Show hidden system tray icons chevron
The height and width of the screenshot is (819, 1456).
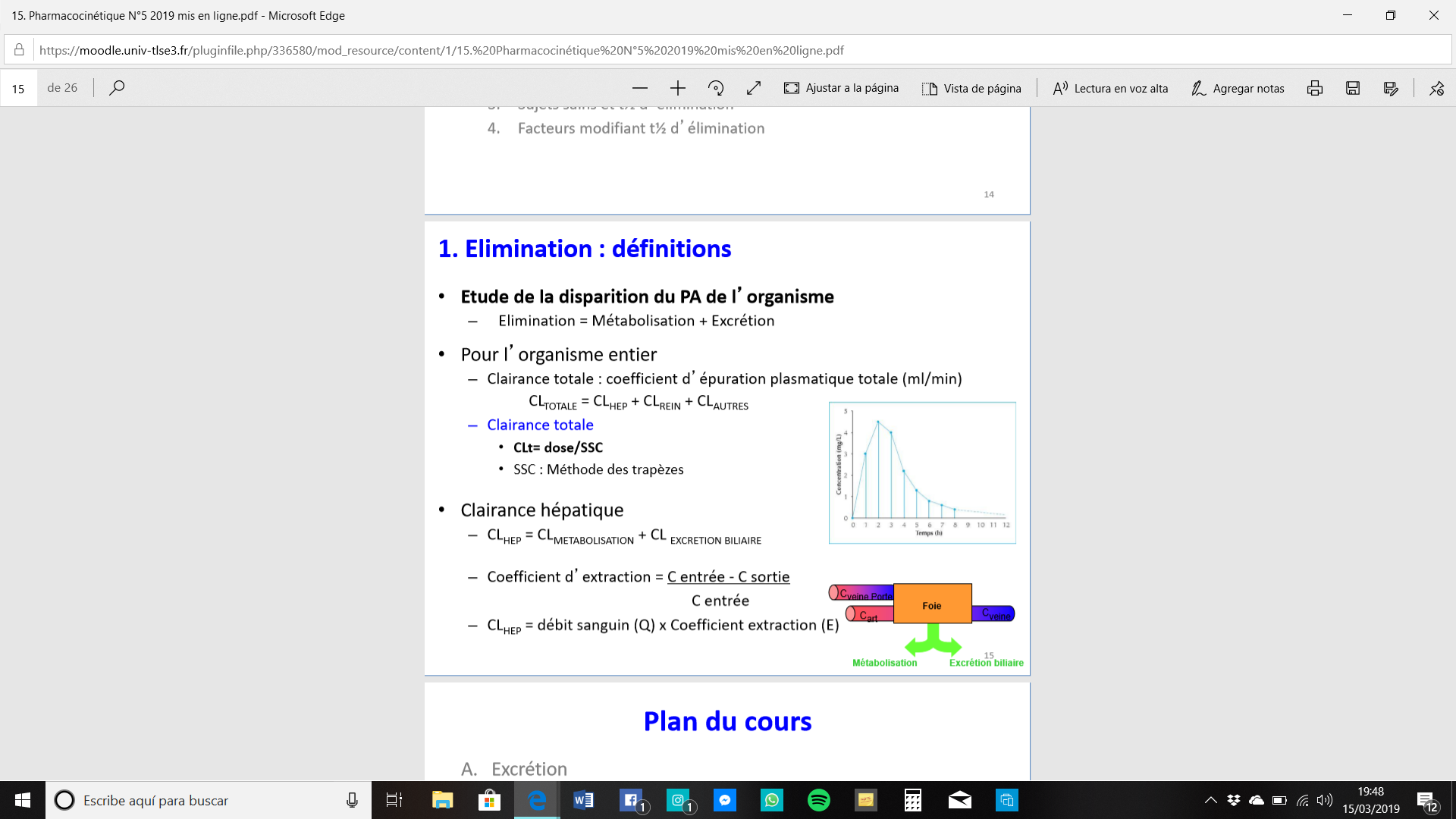pos(1210,800)
